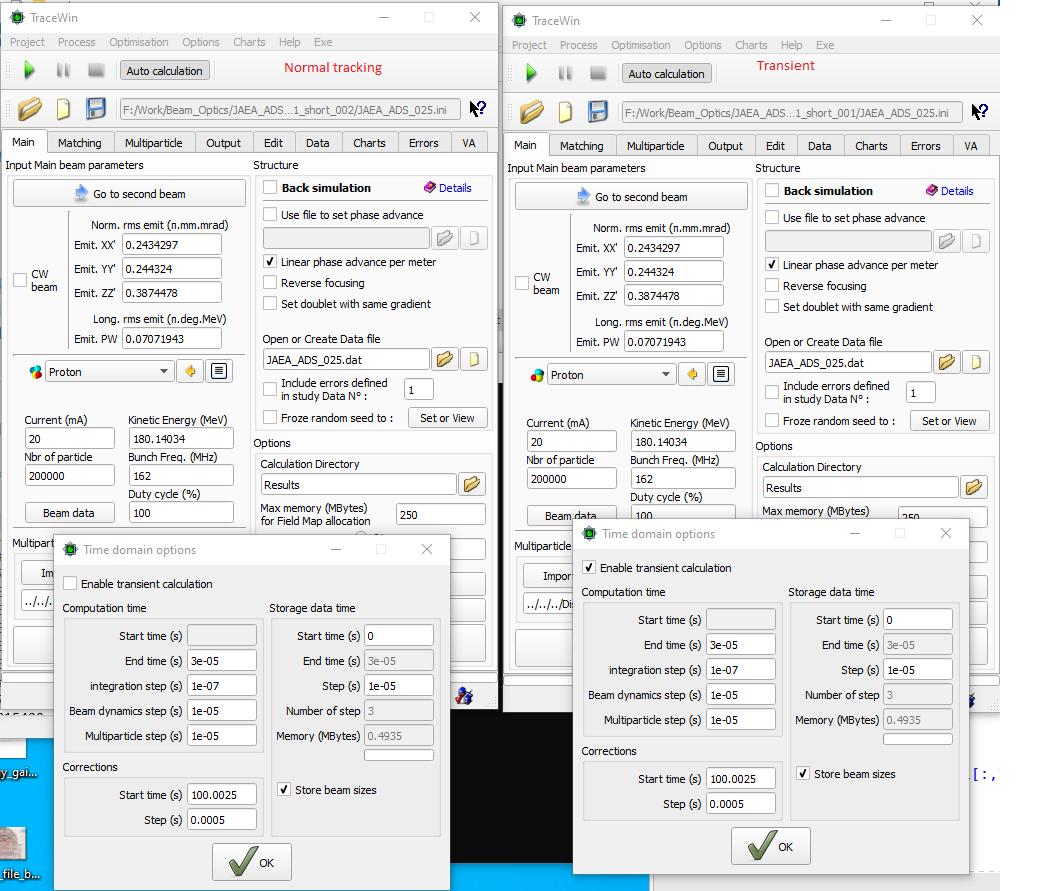Confirm OK in right Time domain options dialog
1037x891 pixels.
[x=770, y=846]
